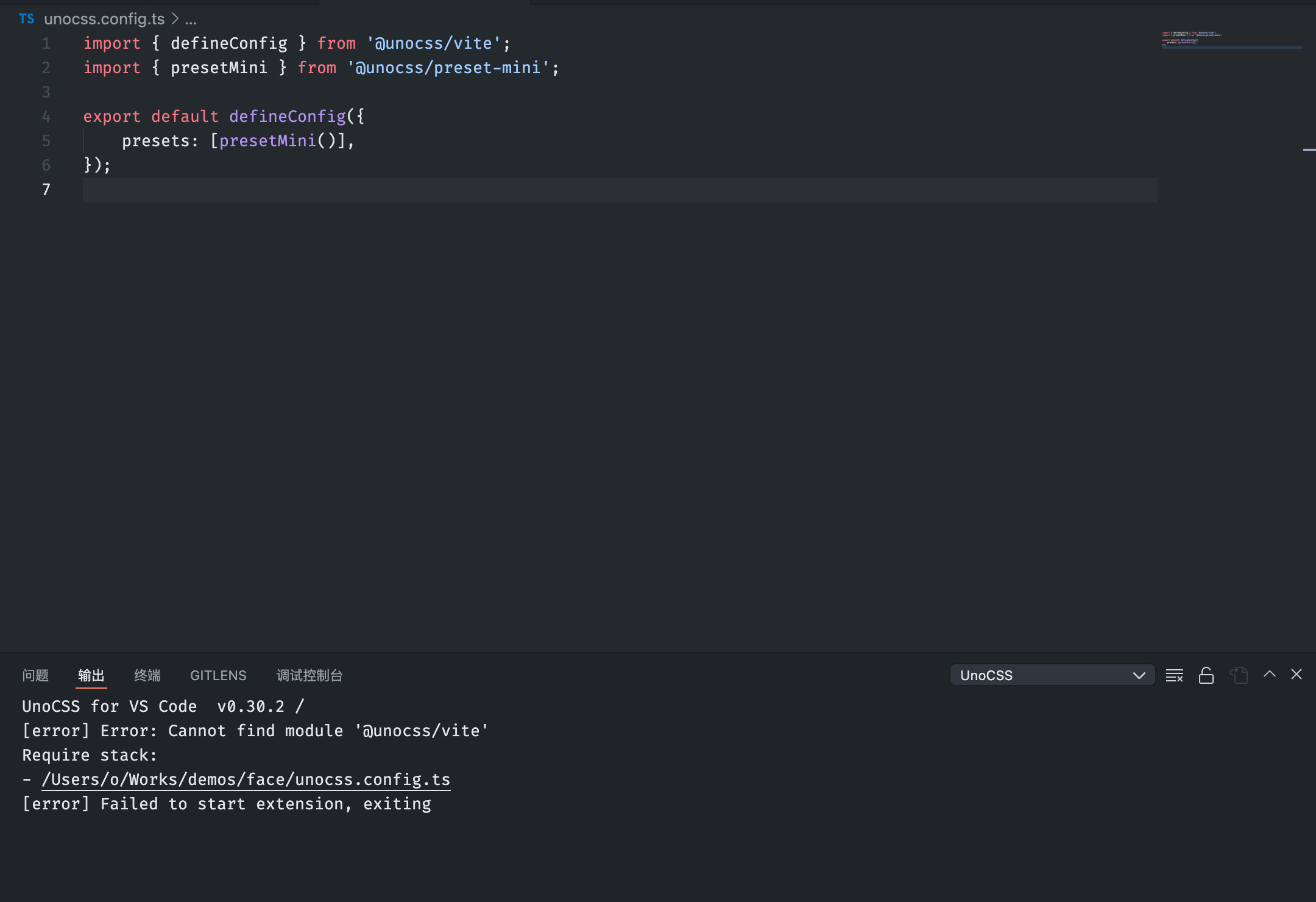Click the filter icon in the output toolbar
This screenshot has height=902, width=1316.
tap(1173, 675)
